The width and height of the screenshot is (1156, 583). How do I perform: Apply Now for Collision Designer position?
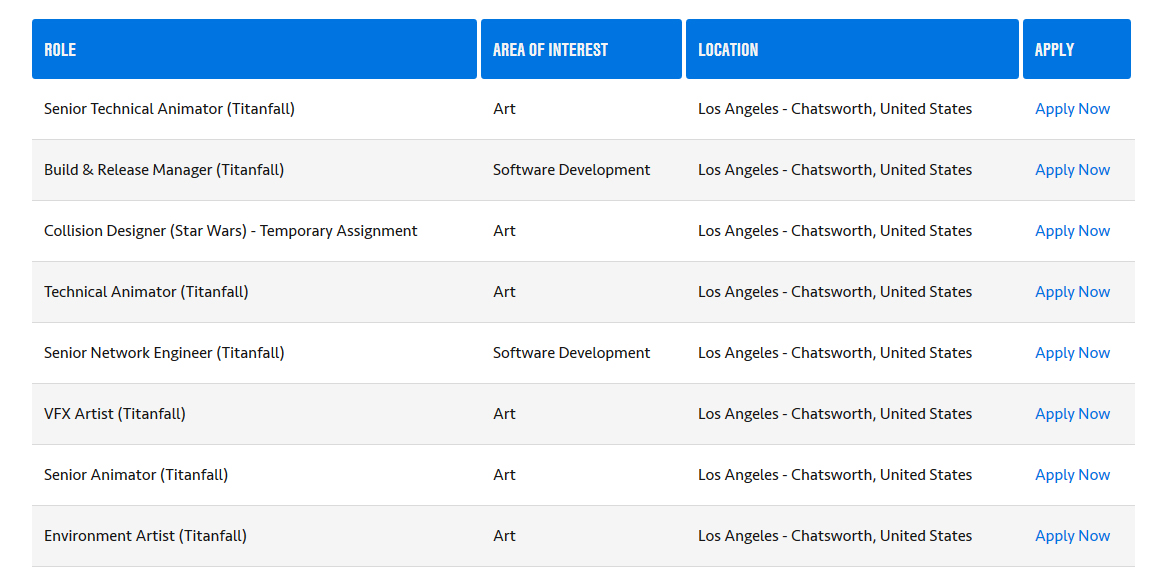[x=1072, y=231]
